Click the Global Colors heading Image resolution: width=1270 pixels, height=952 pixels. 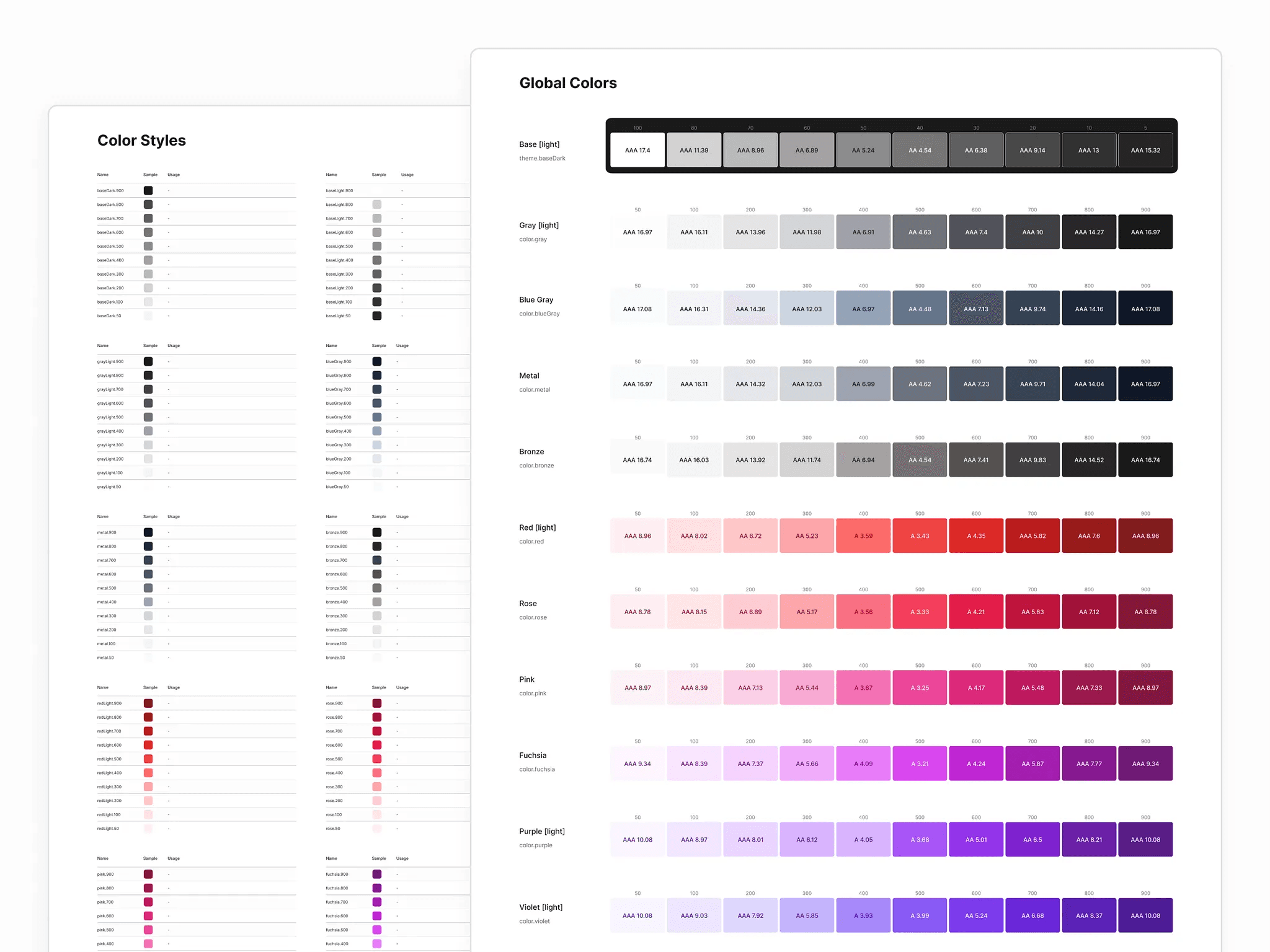(x=567, y=82)
